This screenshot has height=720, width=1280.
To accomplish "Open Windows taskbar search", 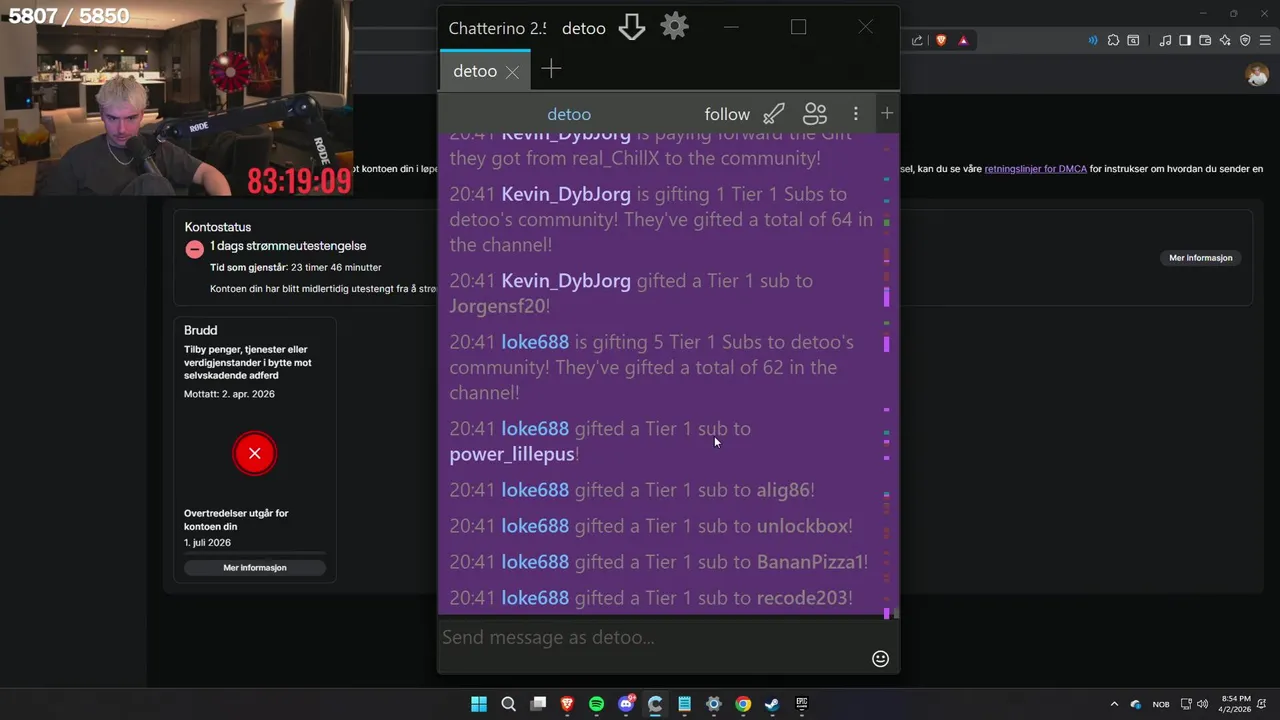I will click(x=508, y=704).
